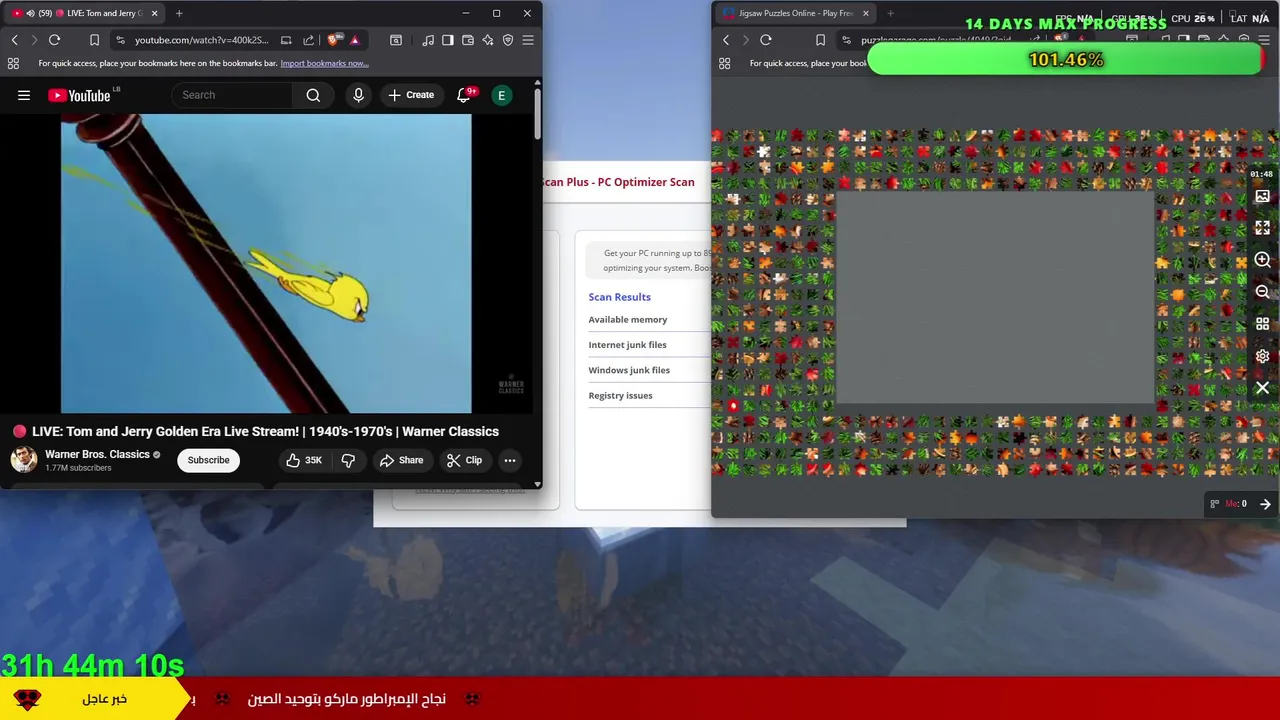
Task: Open Leo AI sparkle icon
Action: 488,40
